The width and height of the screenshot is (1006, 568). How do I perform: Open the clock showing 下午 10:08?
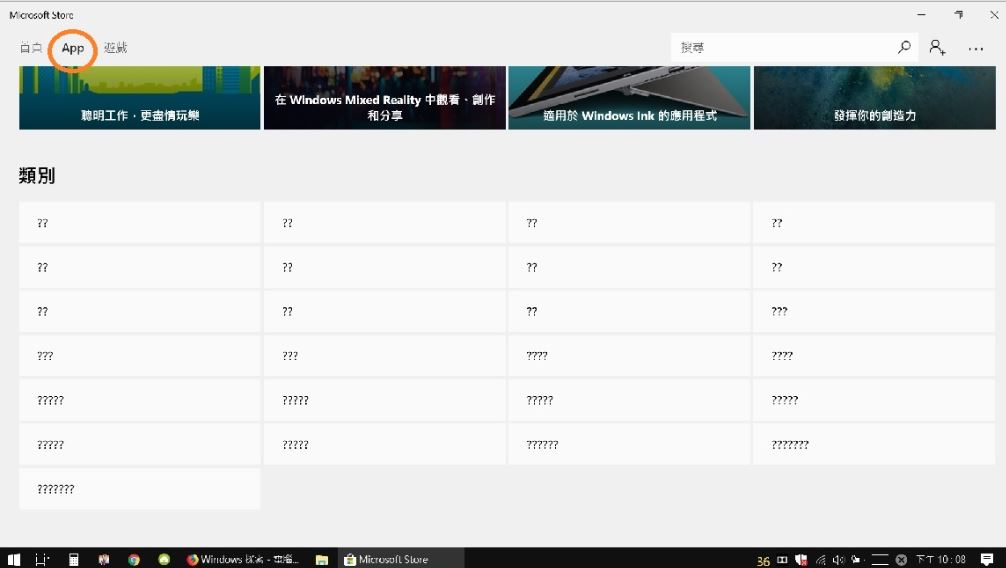click(941, 560)
